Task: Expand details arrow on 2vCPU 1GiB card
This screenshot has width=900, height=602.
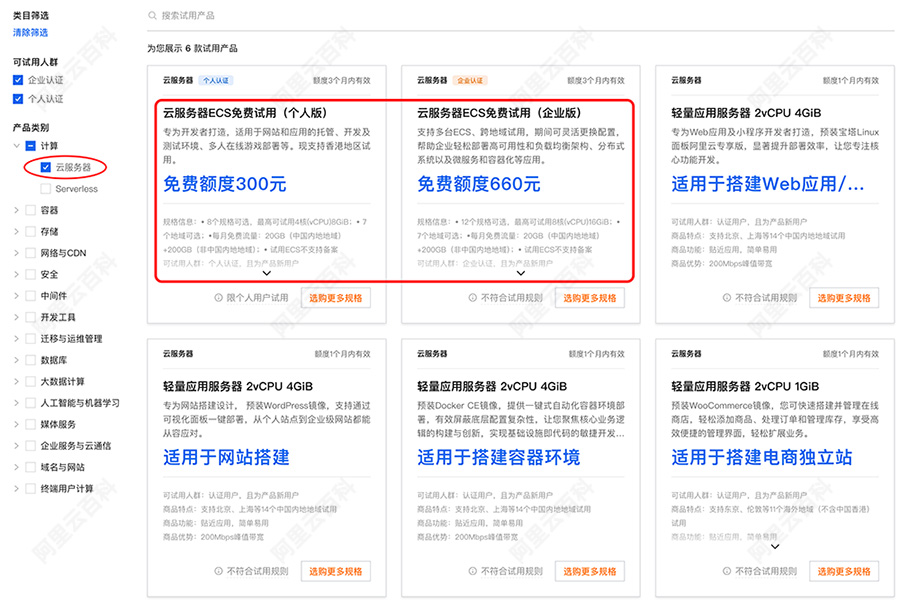Action: tap(775, 546)
